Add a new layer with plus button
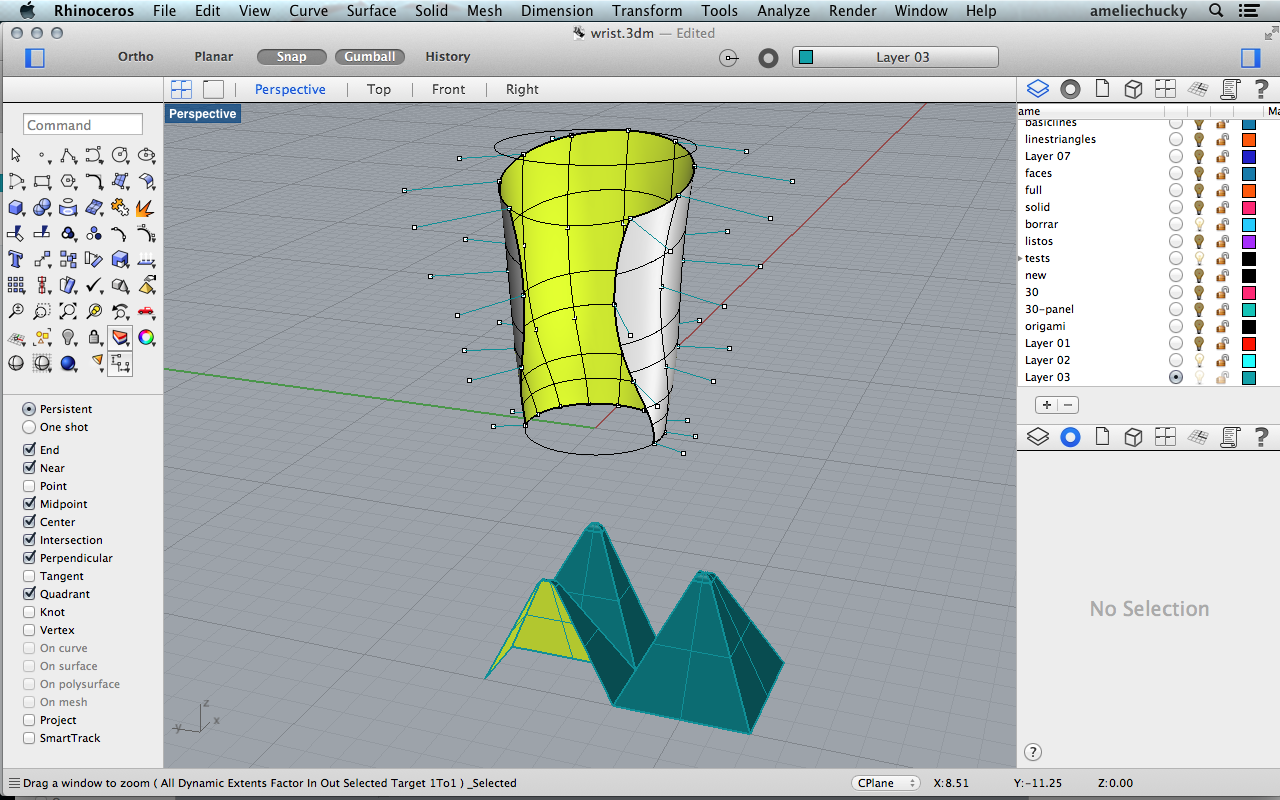The width and height of the screenshot is (1280, 800). click(x=1046, y=405)
